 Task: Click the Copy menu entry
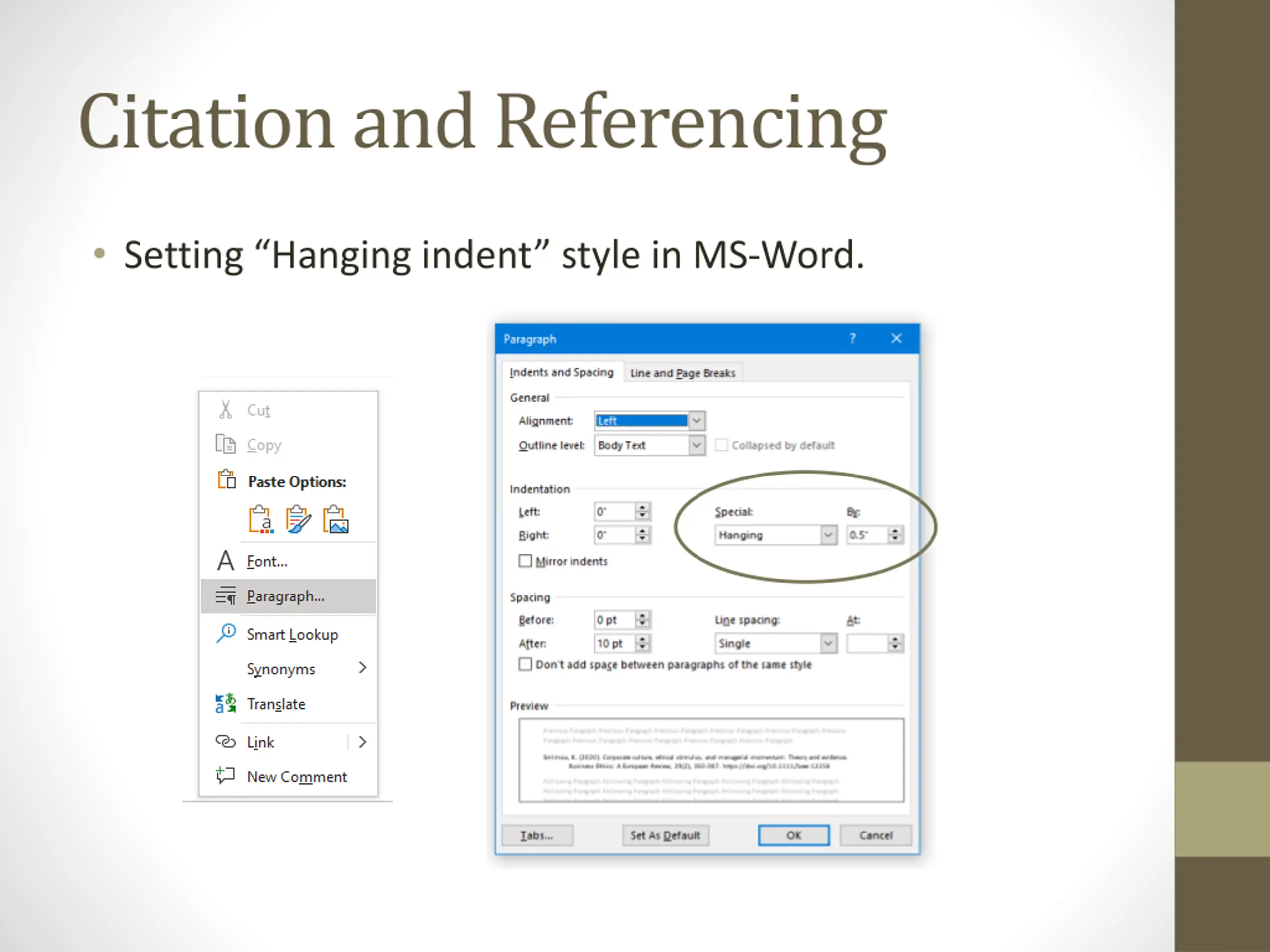(x=289, y=445)
